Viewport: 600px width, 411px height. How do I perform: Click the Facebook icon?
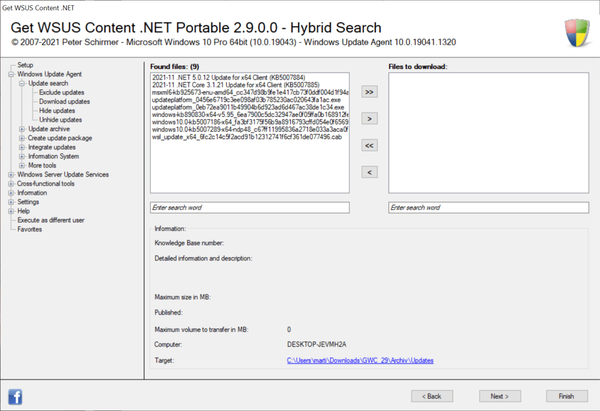(16, 394)
